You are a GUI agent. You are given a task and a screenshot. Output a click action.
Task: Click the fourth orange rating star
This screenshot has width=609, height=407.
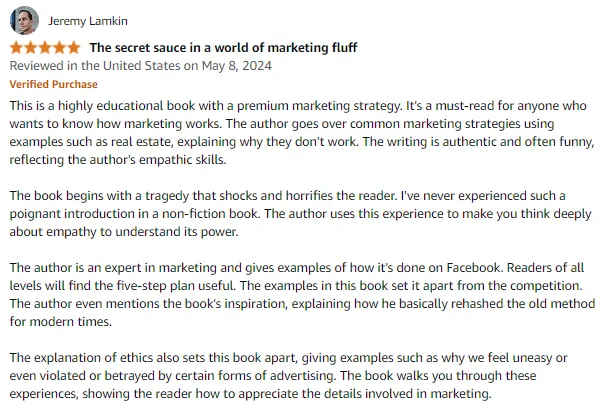(x=59, y=47)
